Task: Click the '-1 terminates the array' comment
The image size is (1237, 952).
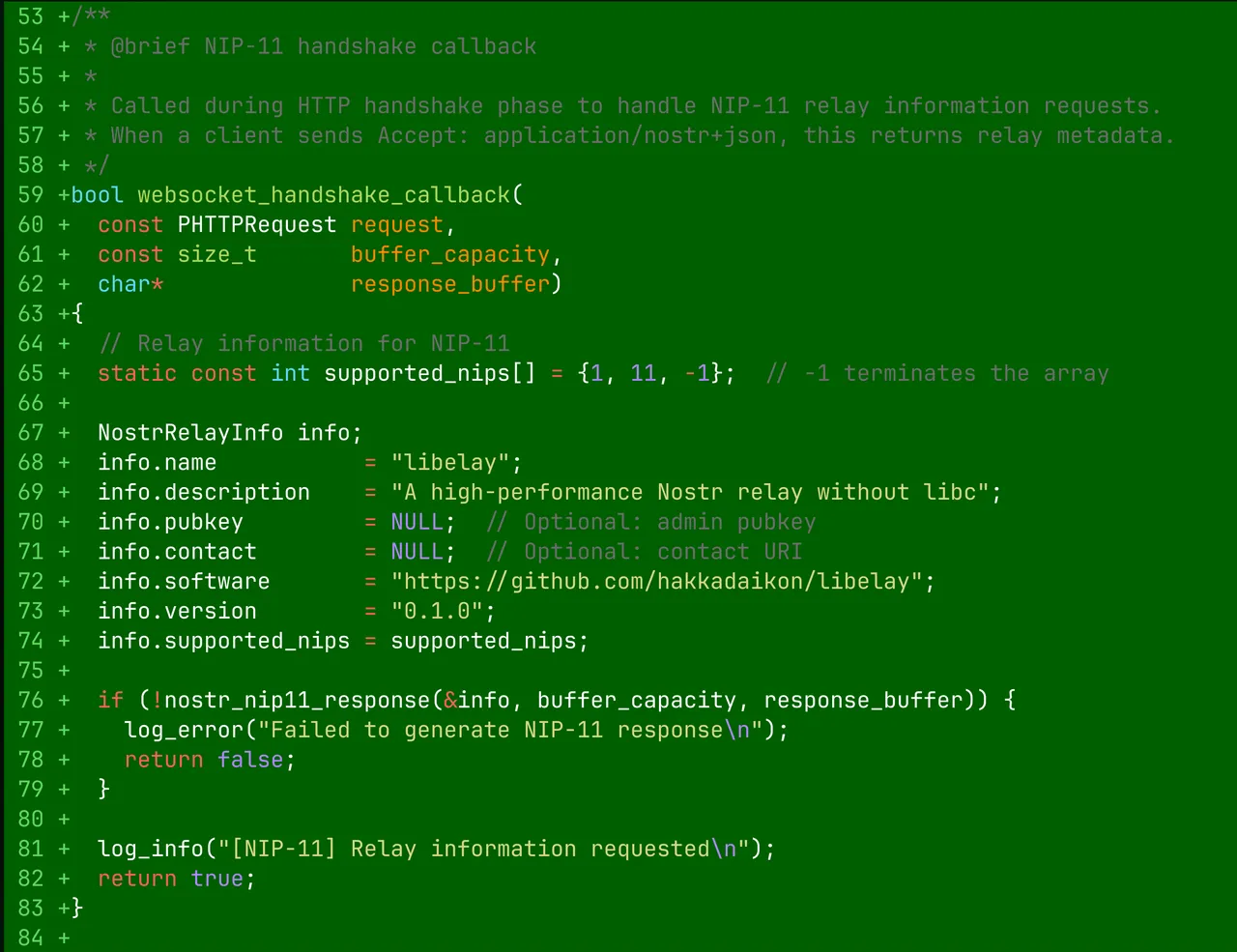Action: pyautogui.click(x=957, y=374)
